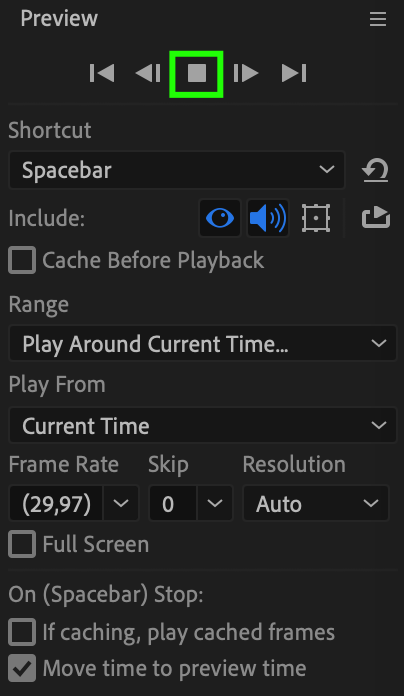Open the Resolution Auto dropdown
This screenshot has width=404, height=696.
316,503
